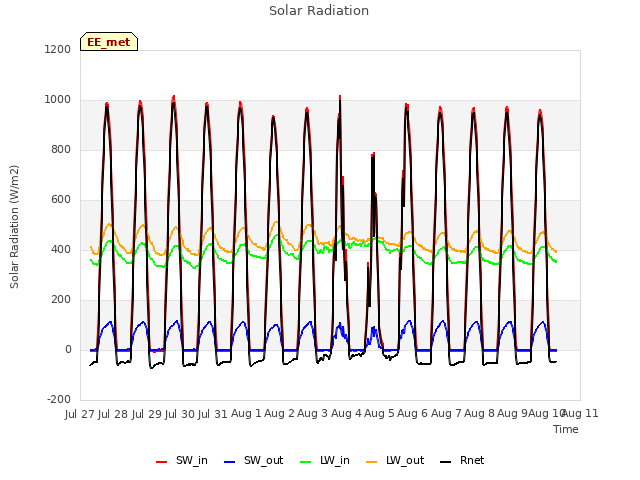Click the 800 y-axis tick label

[x=61, y=150]
